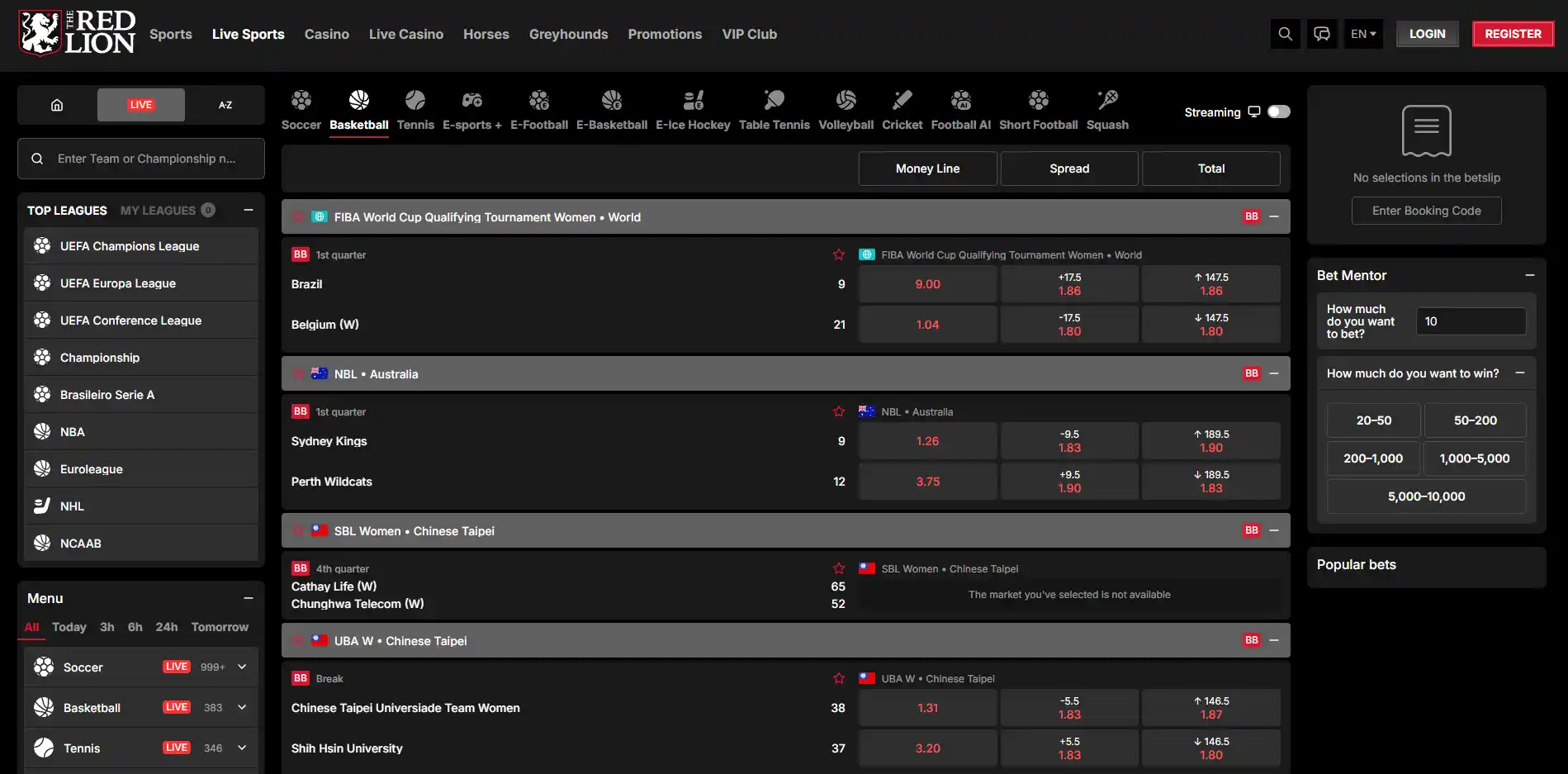Bet on Brazil money line 9.00

[927, 284]
